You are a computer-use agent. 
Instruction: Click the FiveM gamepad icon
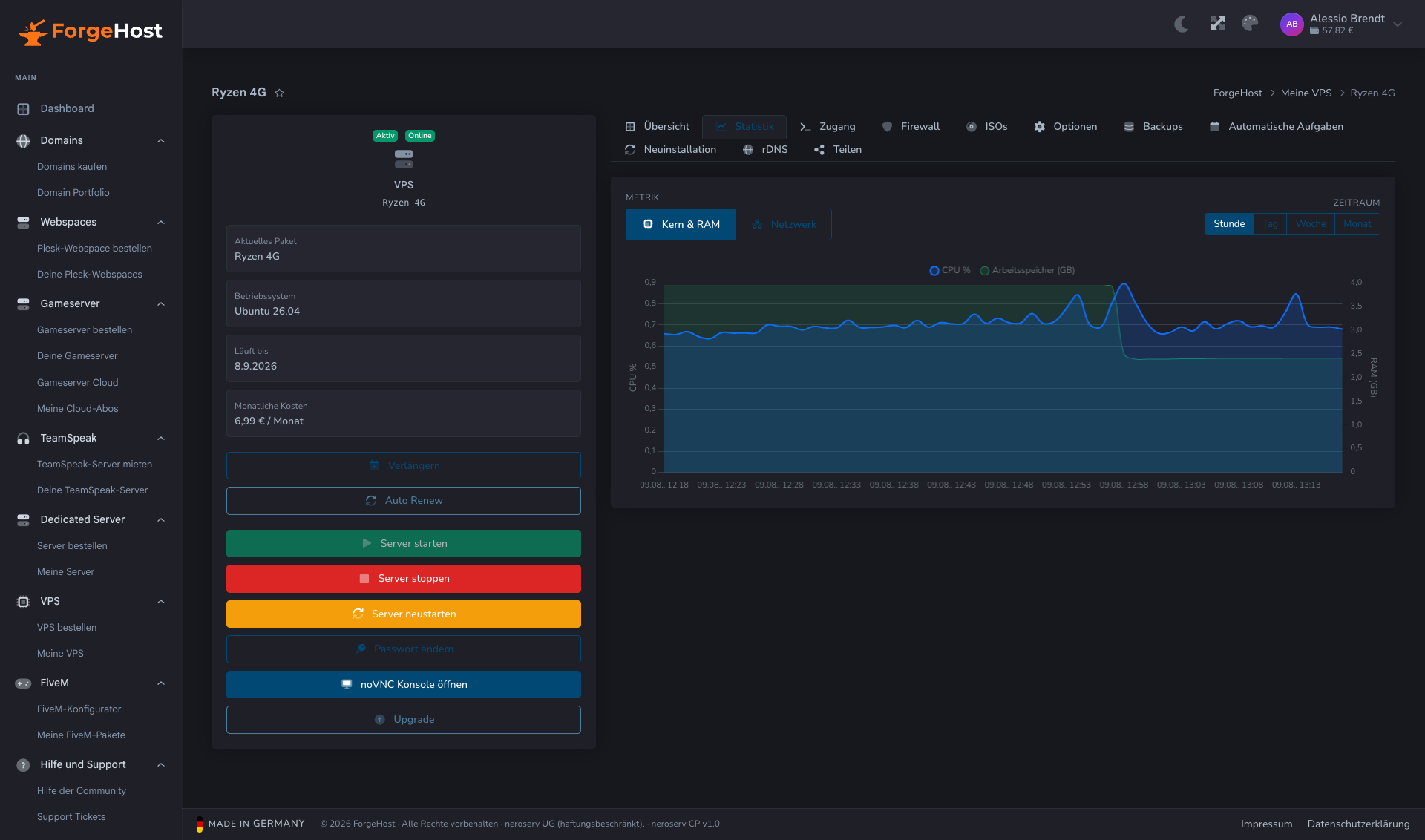[x=23, y=683]
